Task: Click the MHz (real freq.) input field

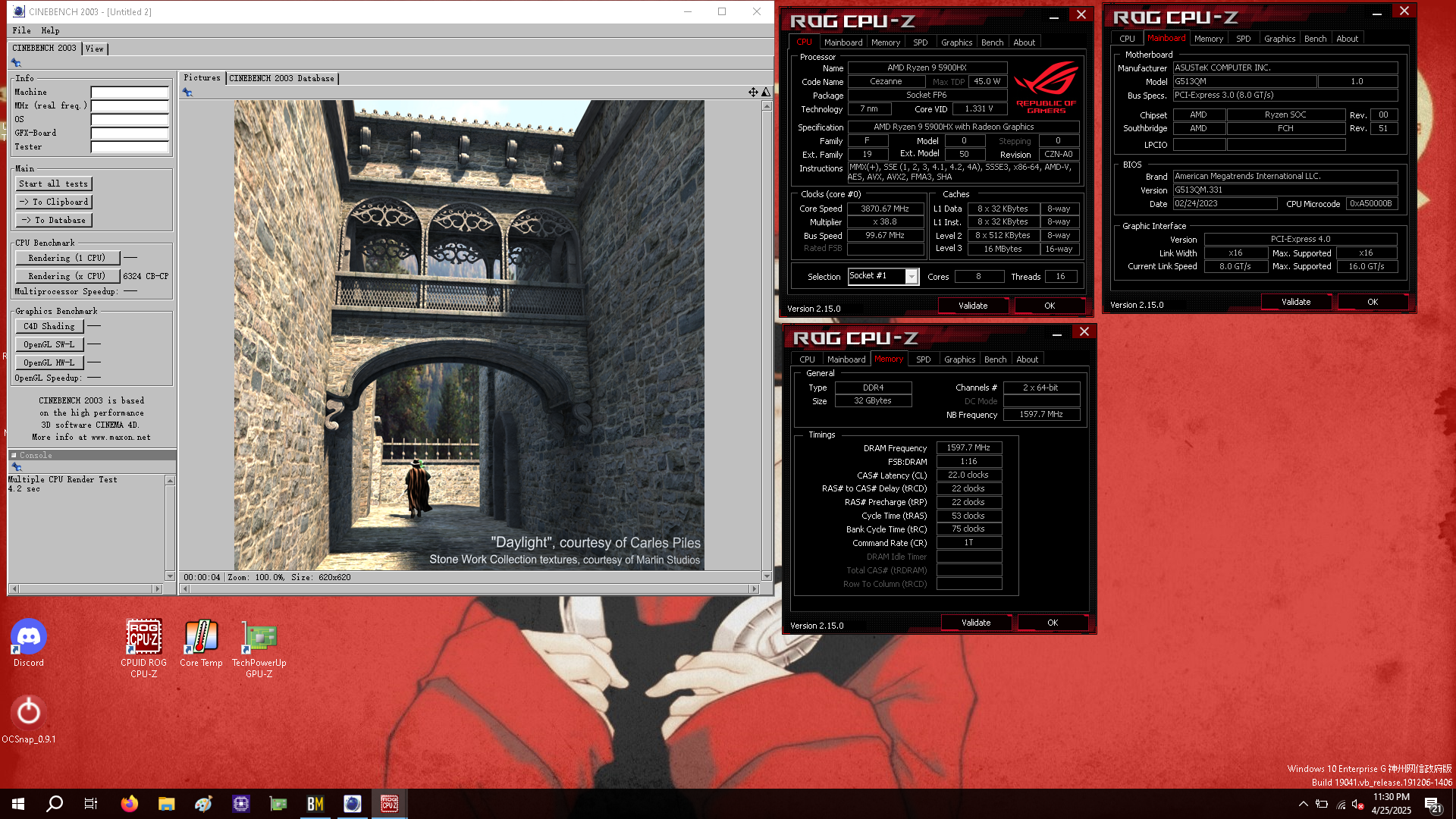Action: [130, 106]
